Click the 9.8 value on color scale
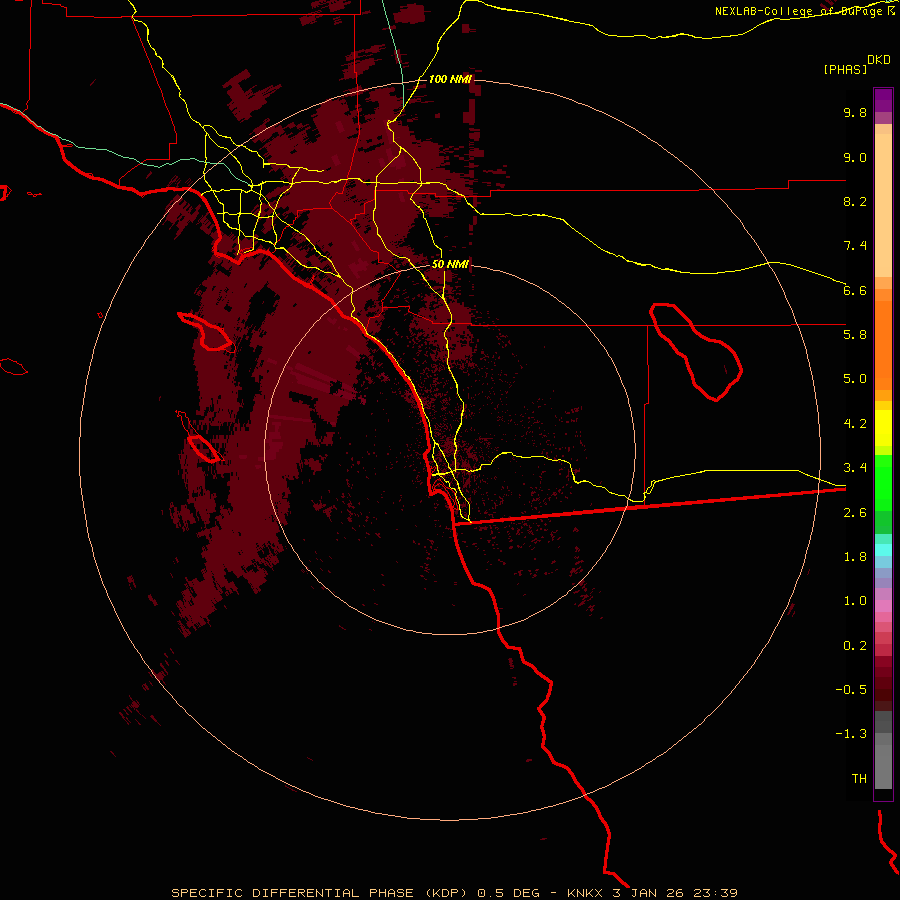 click(855, 112)
